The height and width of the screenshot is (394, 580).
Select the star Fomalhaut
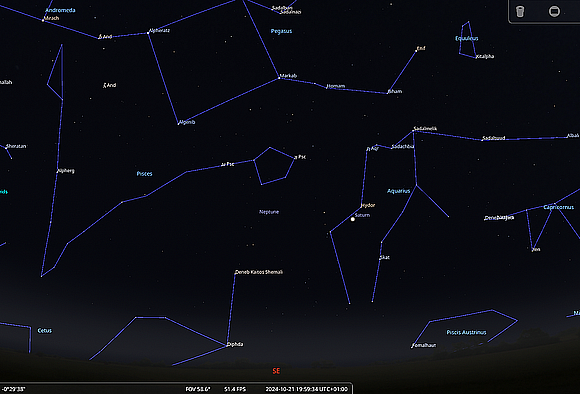coord(412,347)
